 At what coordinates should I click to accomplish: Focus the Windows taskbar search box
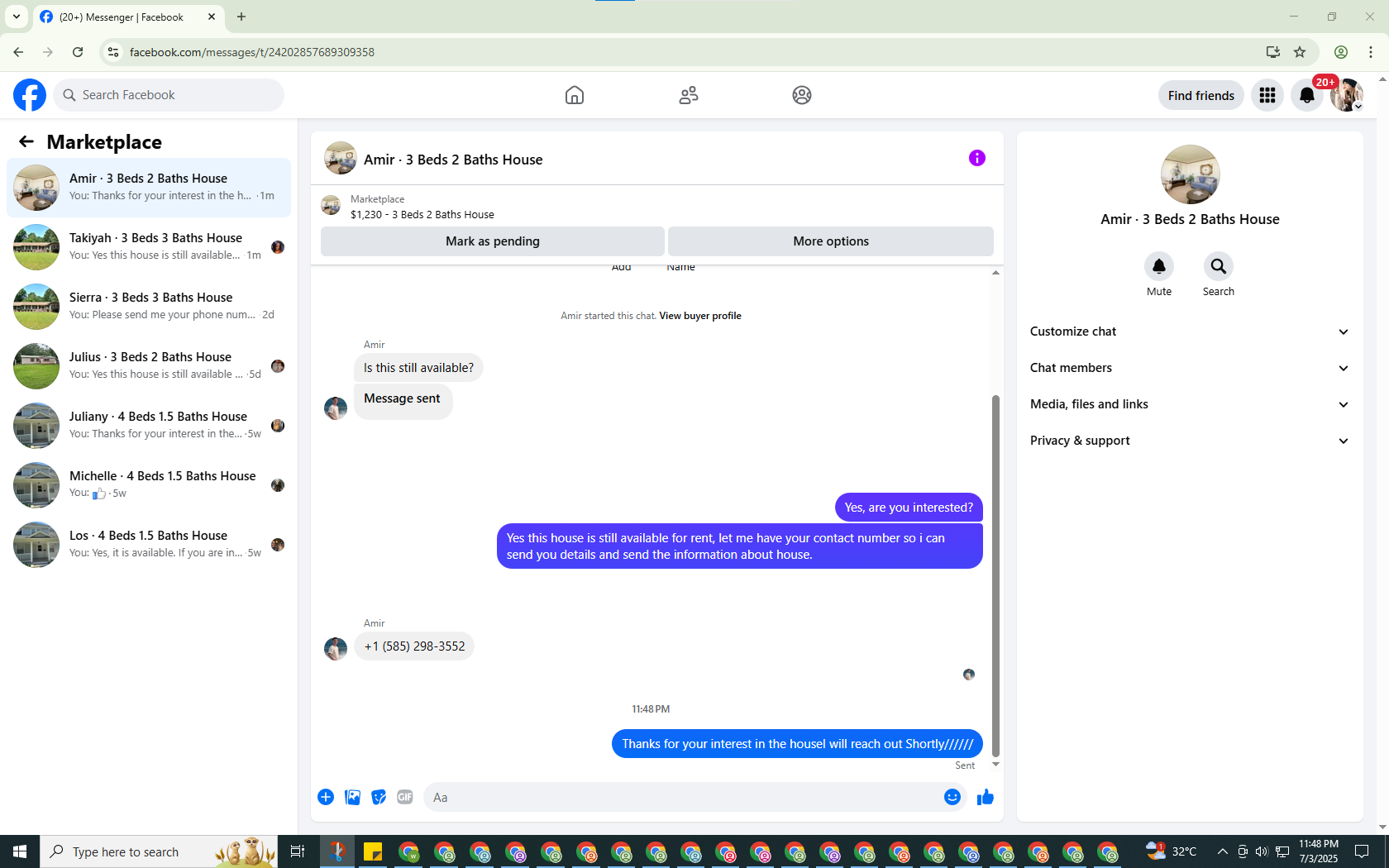tap(160, 851)
